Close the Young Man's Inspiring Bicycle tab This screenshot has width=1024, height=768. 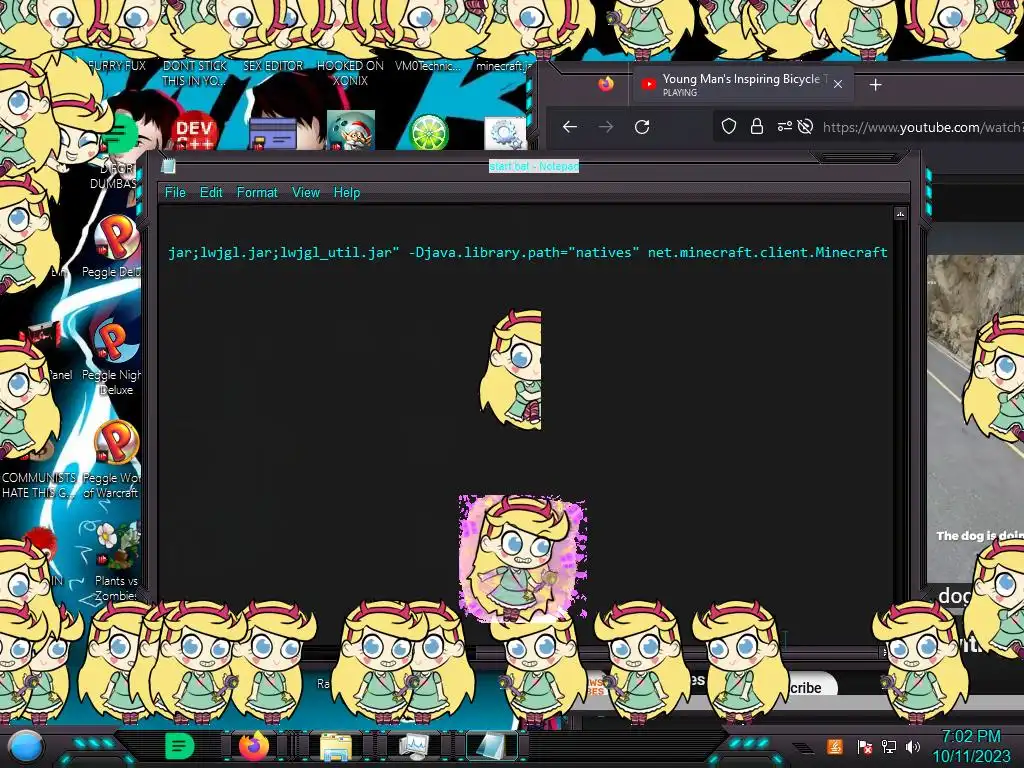[x=838, y=84]
